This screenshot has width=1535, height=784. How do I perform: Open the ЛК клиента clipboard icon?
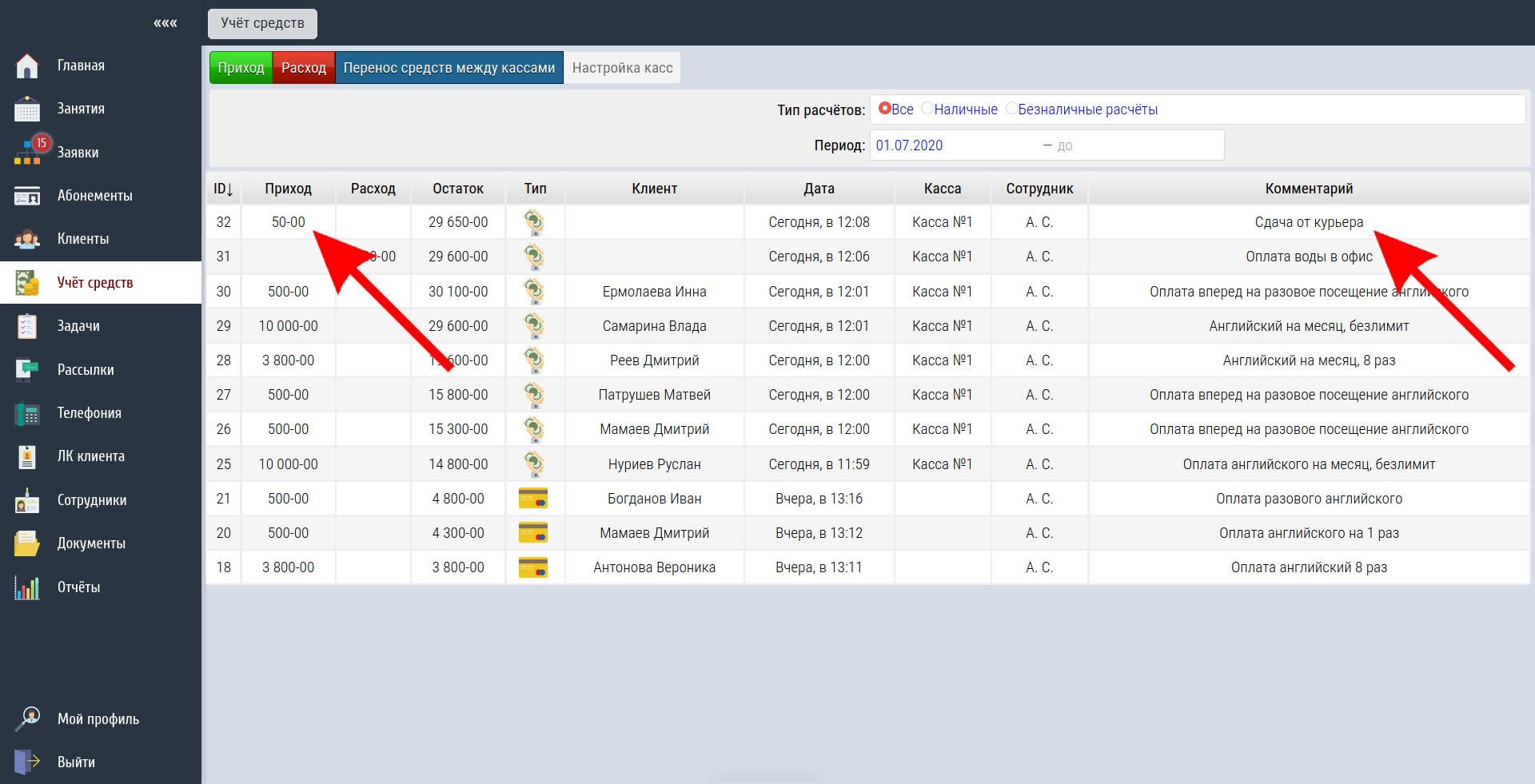27,456
